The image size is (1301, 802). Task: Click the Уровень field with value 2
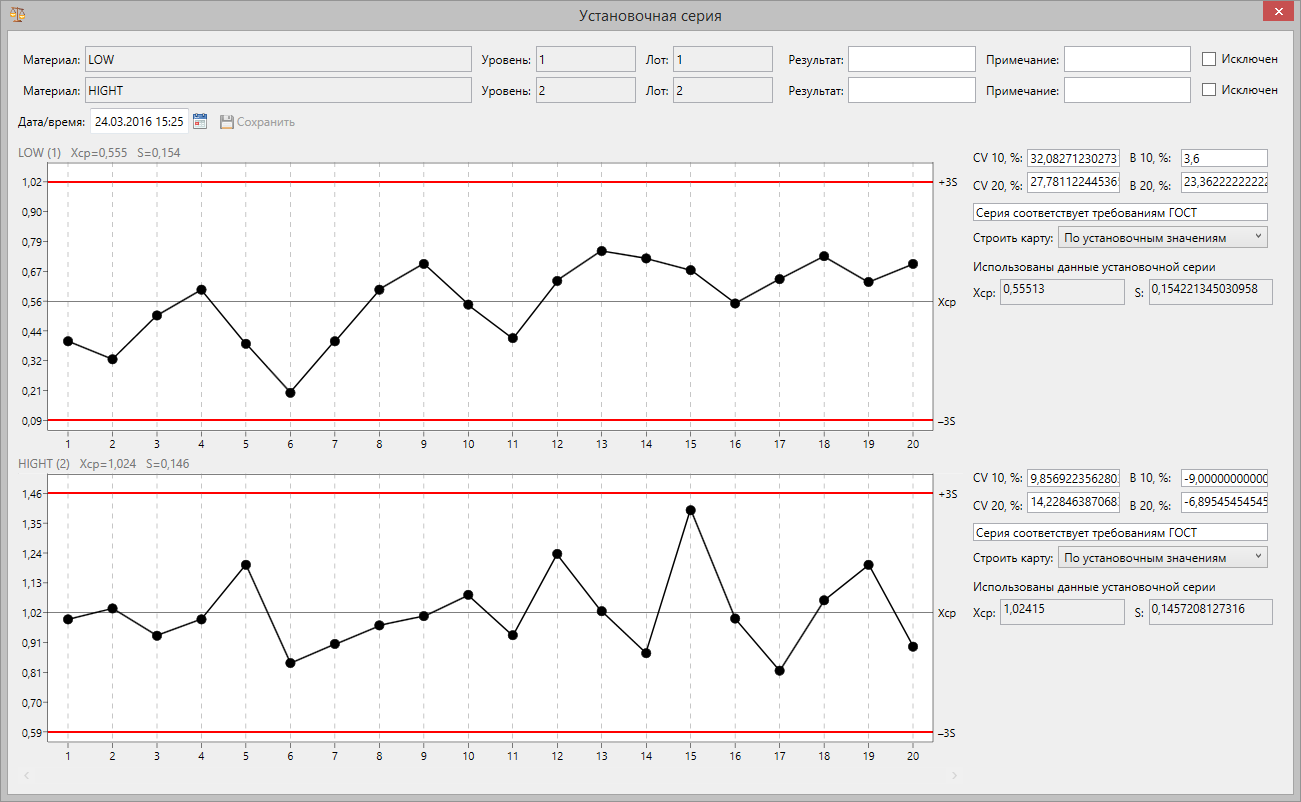tap(585, 90)
